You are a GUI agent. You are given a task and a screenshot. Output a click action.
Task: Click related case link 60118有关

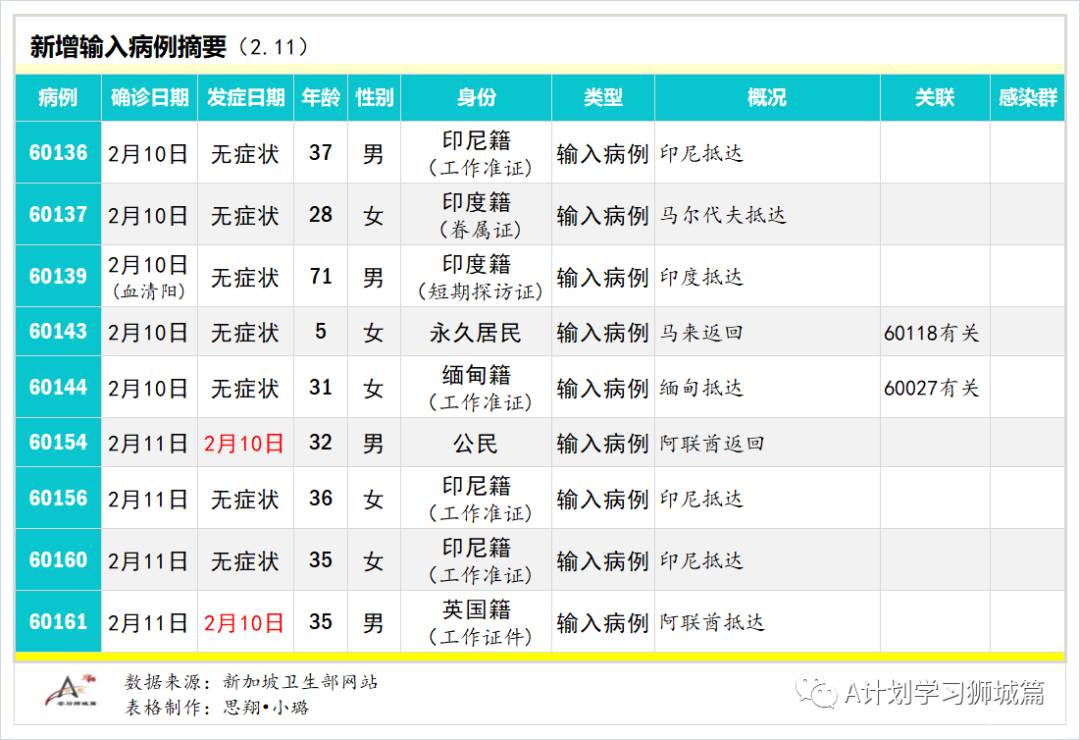[x=932, y=332]
